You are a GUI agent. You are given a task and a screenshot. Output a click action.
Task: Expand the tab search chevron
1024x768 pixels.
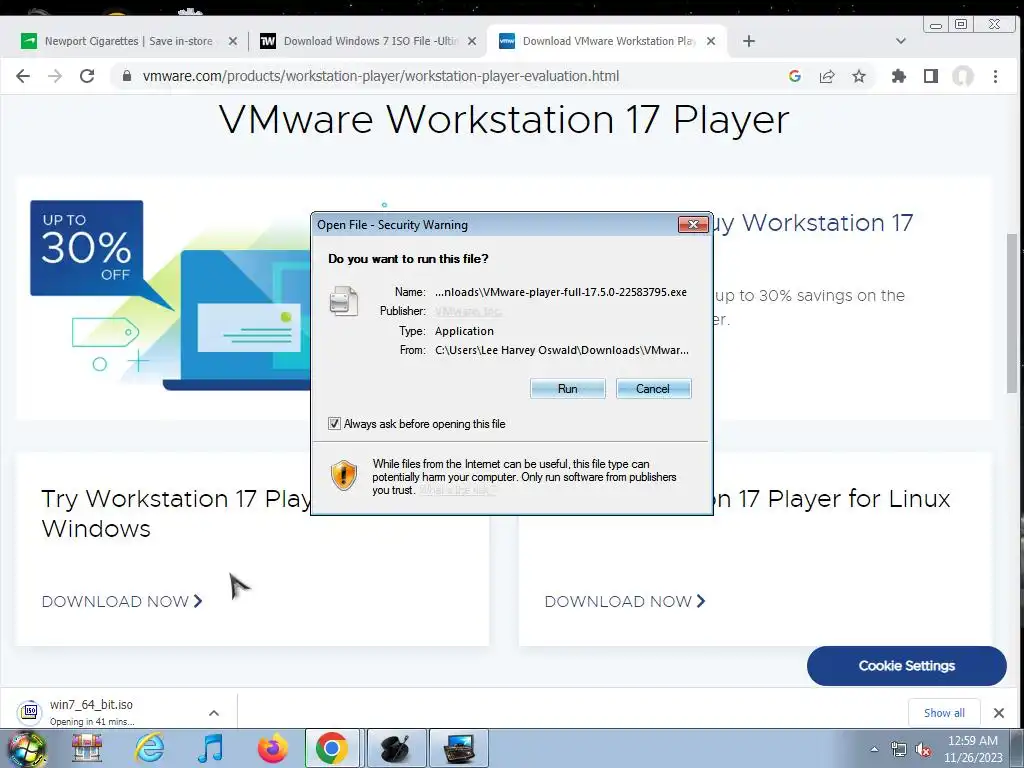901,41
